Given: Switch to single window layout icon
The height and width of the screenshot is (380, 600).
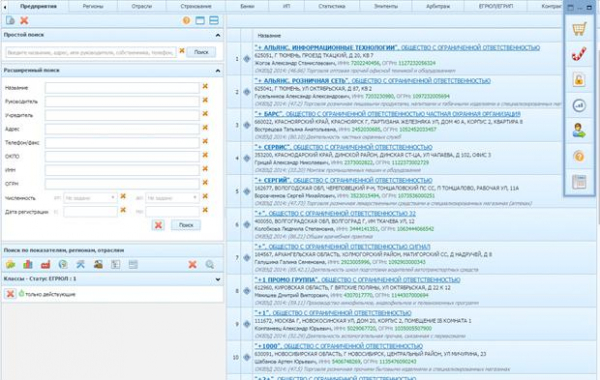Looking at the screenshot, I should click(200, 20).
